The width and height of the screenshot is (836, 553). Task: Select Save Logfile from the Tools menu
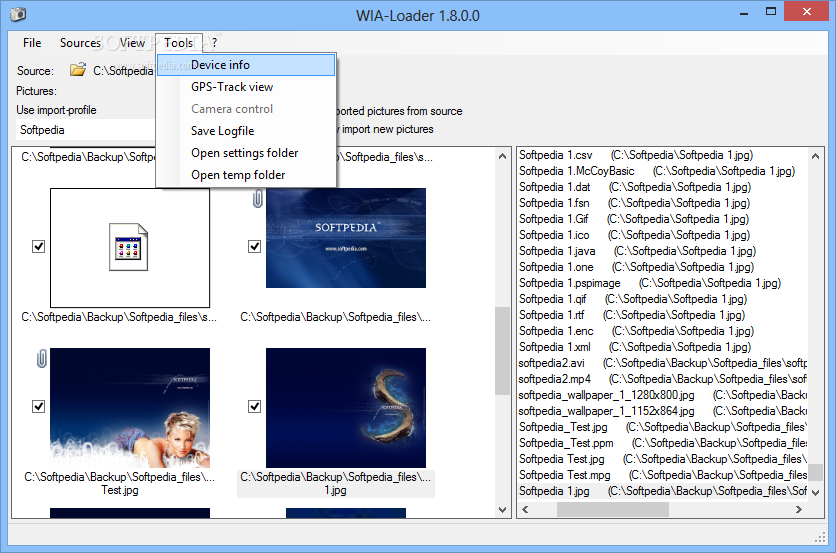(246, 131)
